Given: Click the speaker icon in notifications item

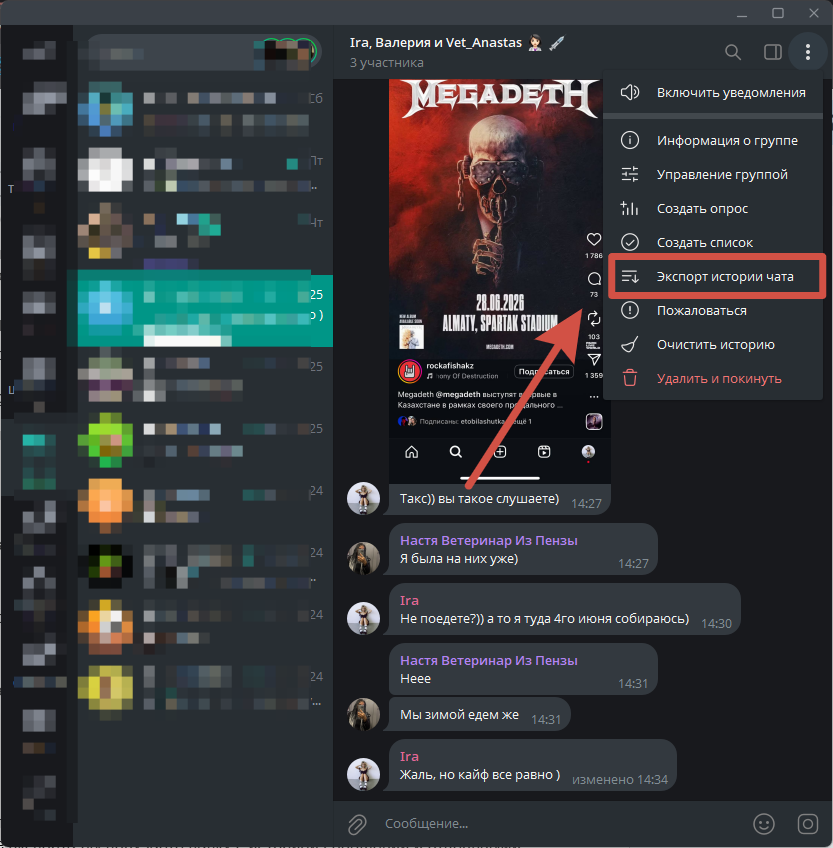Looking at the screenshot, I should coord(630,92).
